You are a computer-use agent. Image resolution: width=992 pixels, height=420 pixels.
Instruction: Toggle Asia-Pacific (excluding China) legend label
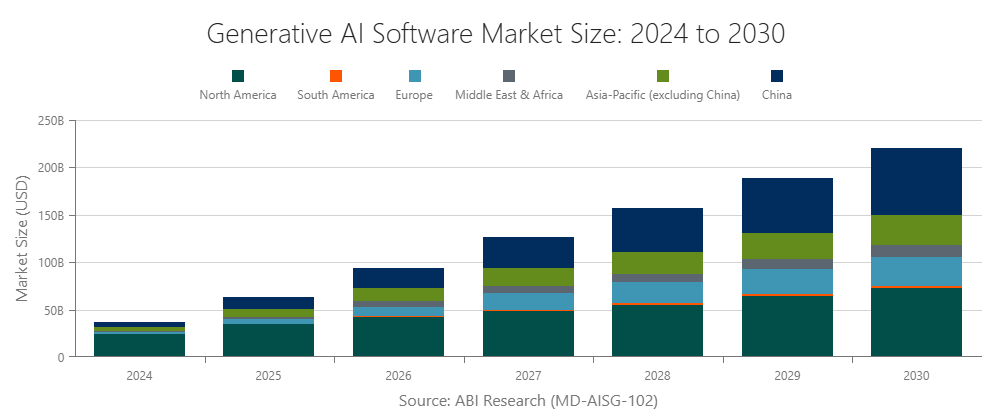(663, 95)
